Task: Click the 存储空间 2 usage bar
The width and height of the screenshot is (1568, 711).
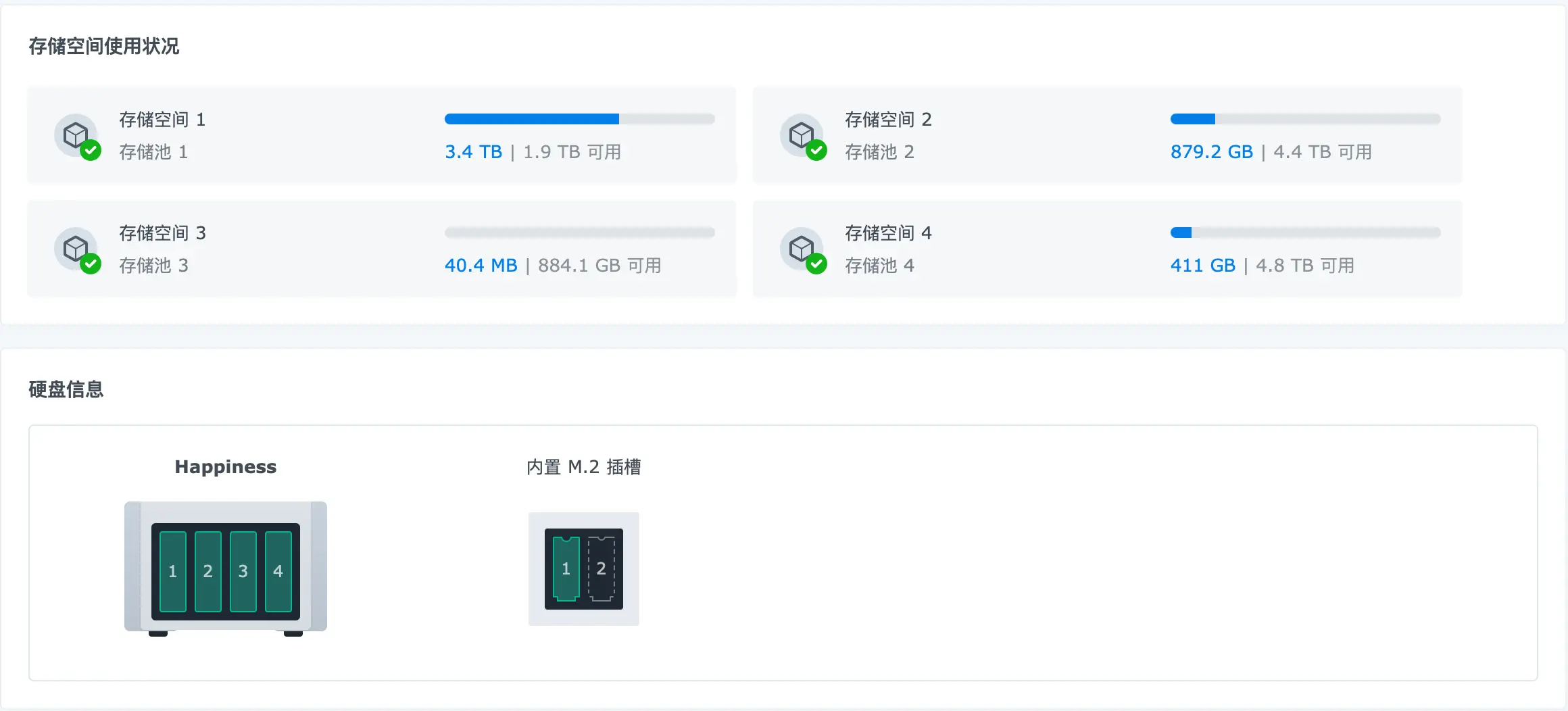Action: point(1305,119)
